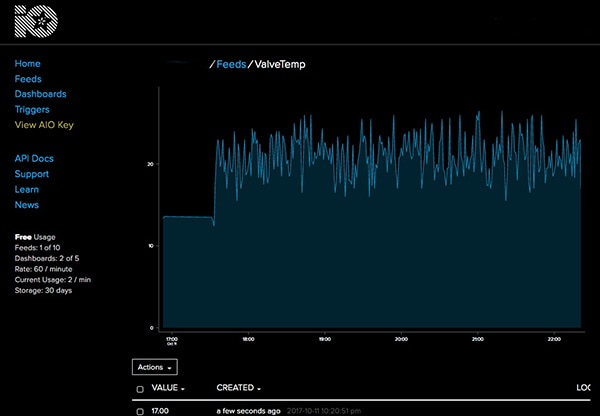Open the Support link

click(32, 174)
